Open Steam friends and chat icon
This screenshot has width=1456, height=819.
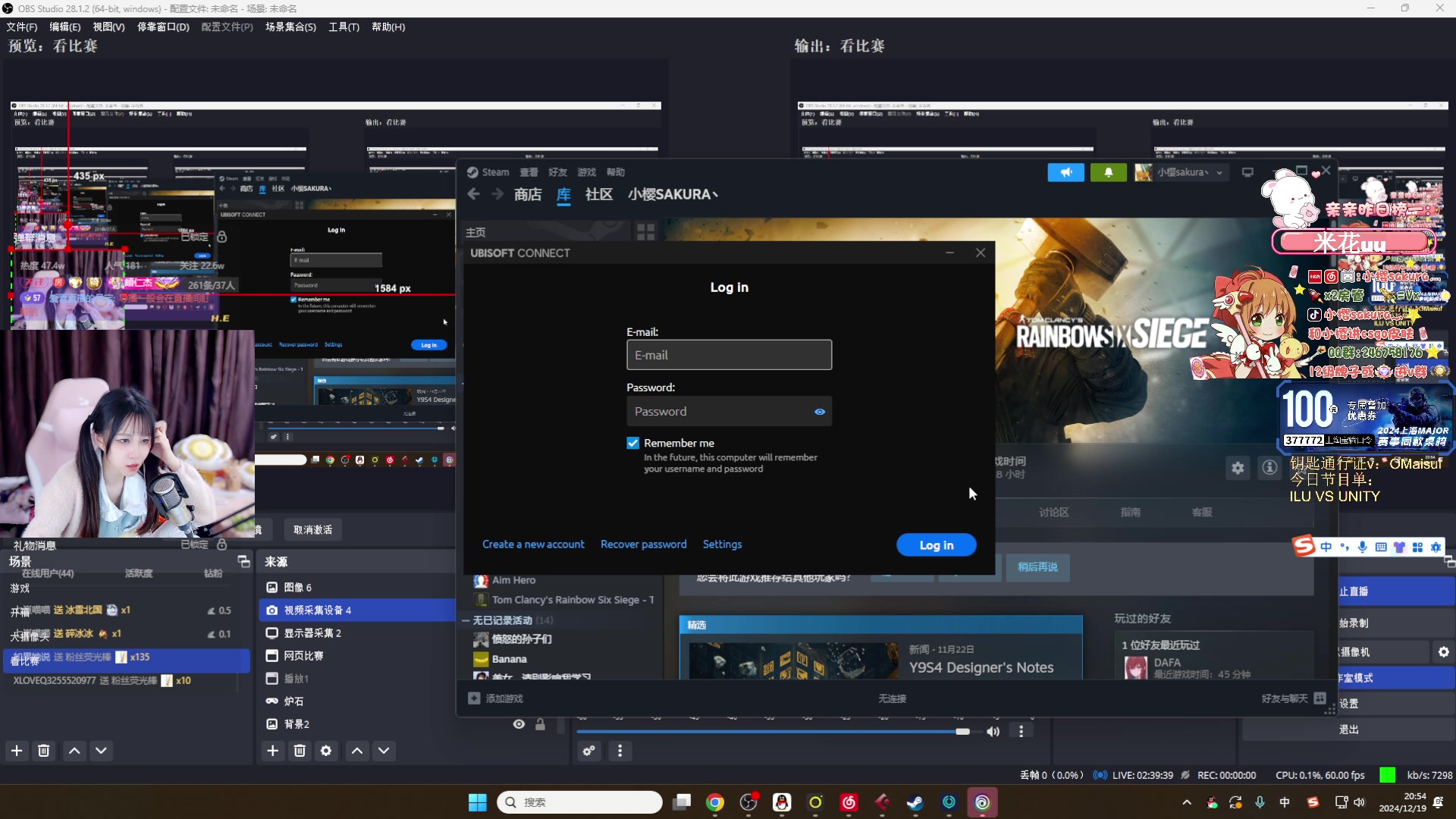[1319, 698]
